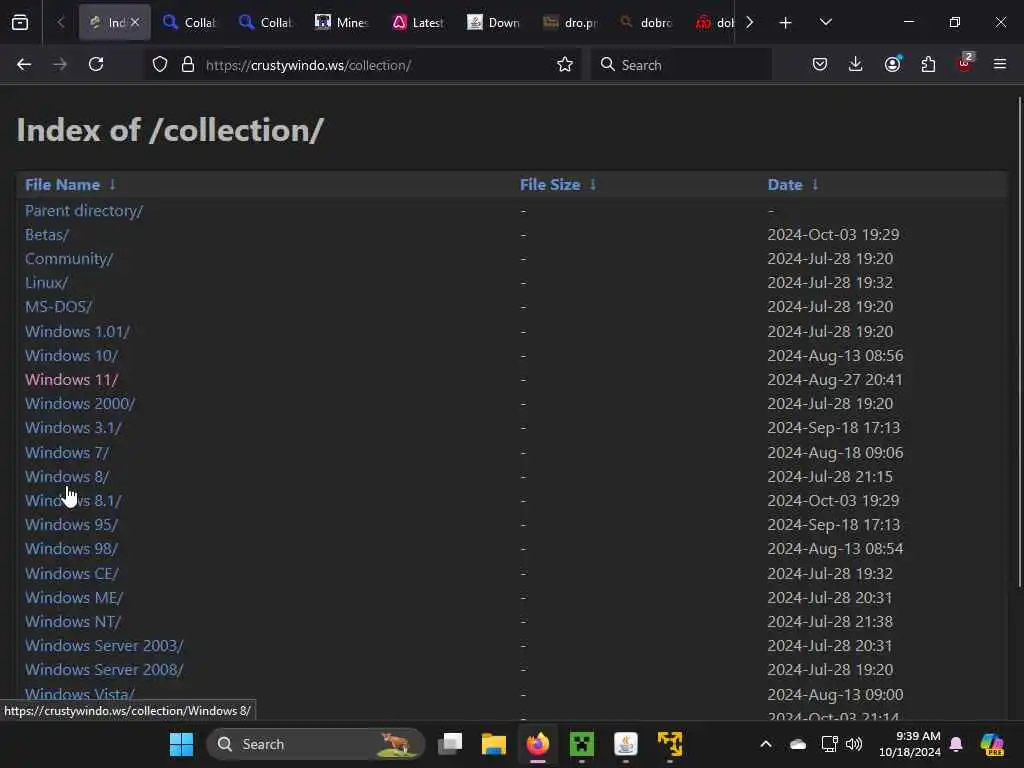Screen dimensions: 1024x768
Task: Open the Extensions puzzle icon
Action: [x=928, y=65]
